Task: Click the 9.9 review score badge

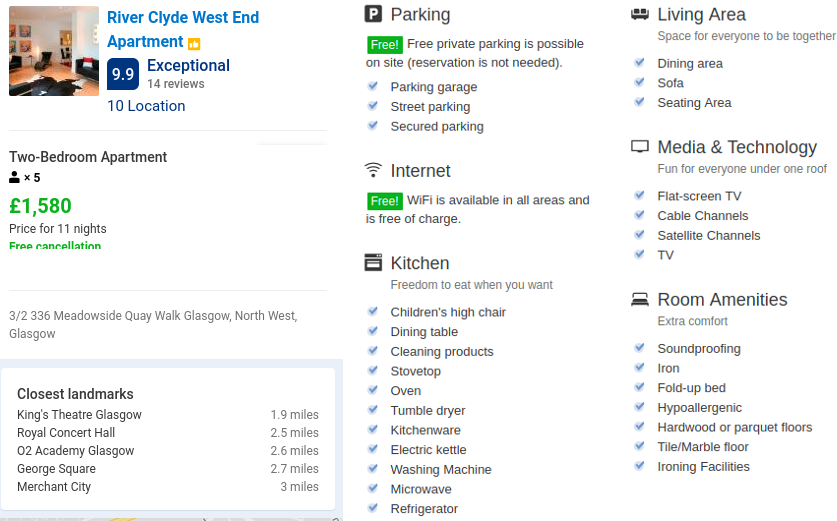Action: coord(123,74)
